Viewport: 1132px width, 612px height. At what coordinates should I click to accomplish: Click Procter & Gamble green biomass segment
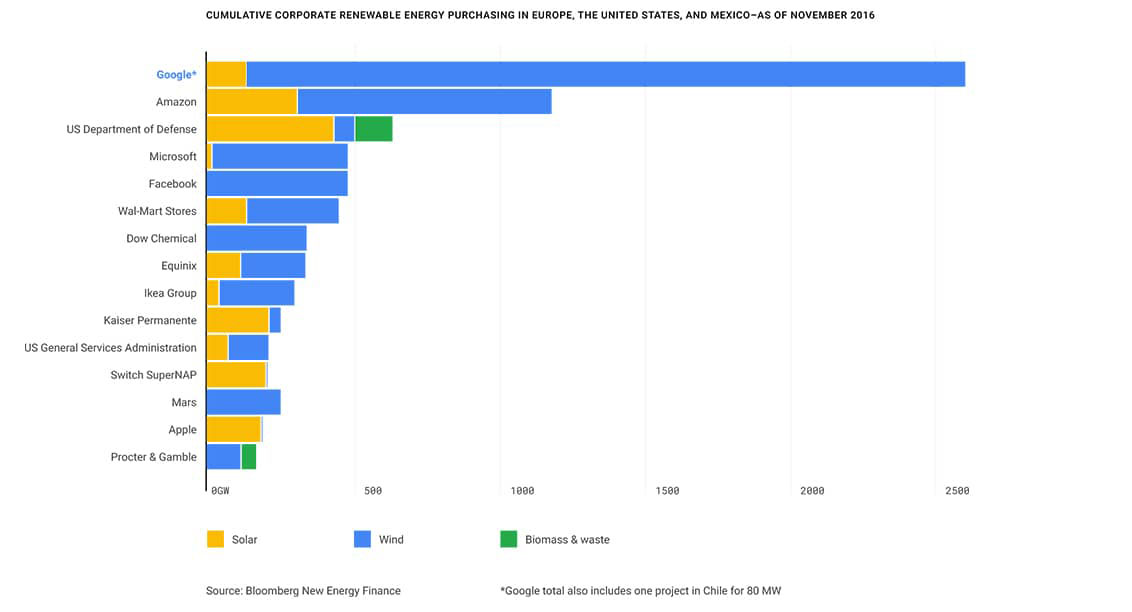(x=249, y=457)
